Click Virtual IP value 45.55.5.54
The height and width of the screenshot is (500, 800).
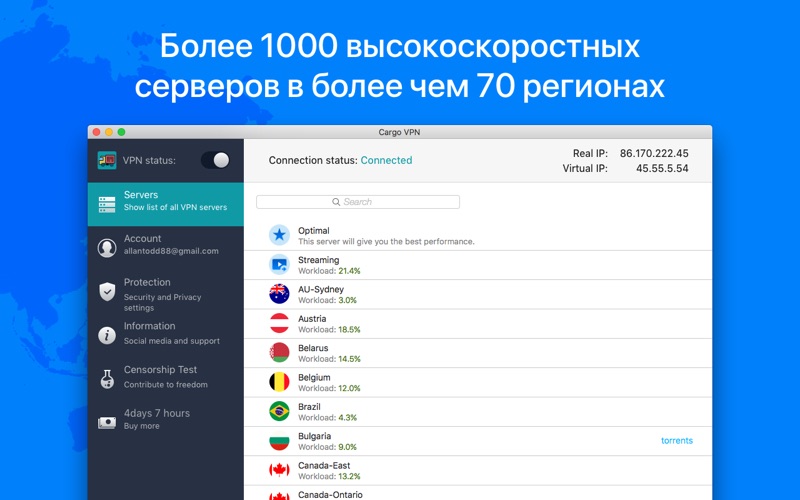pyautogui.click(x=662, y=168)
